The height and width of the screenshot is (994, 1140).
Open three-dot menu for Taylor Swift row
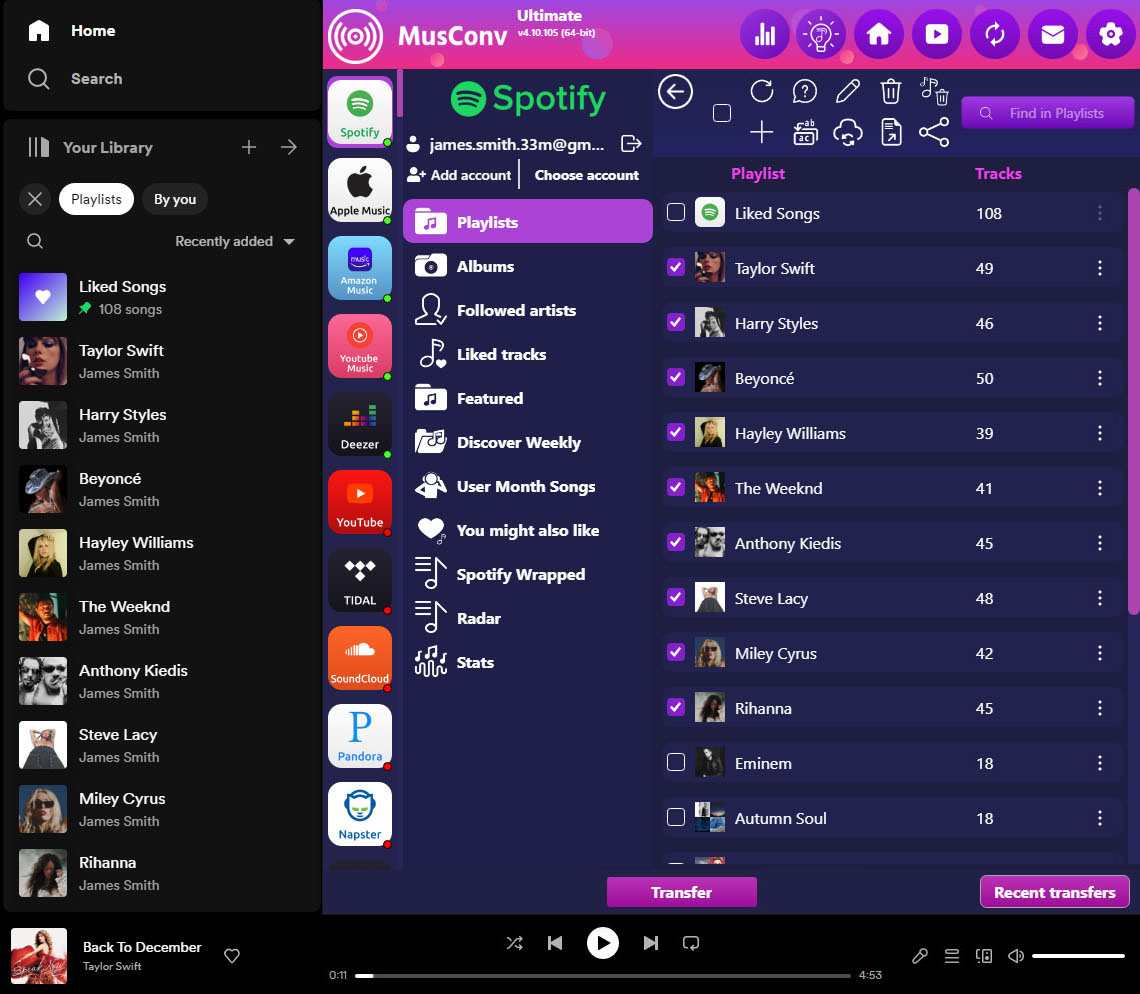(x=1099, y=268)
